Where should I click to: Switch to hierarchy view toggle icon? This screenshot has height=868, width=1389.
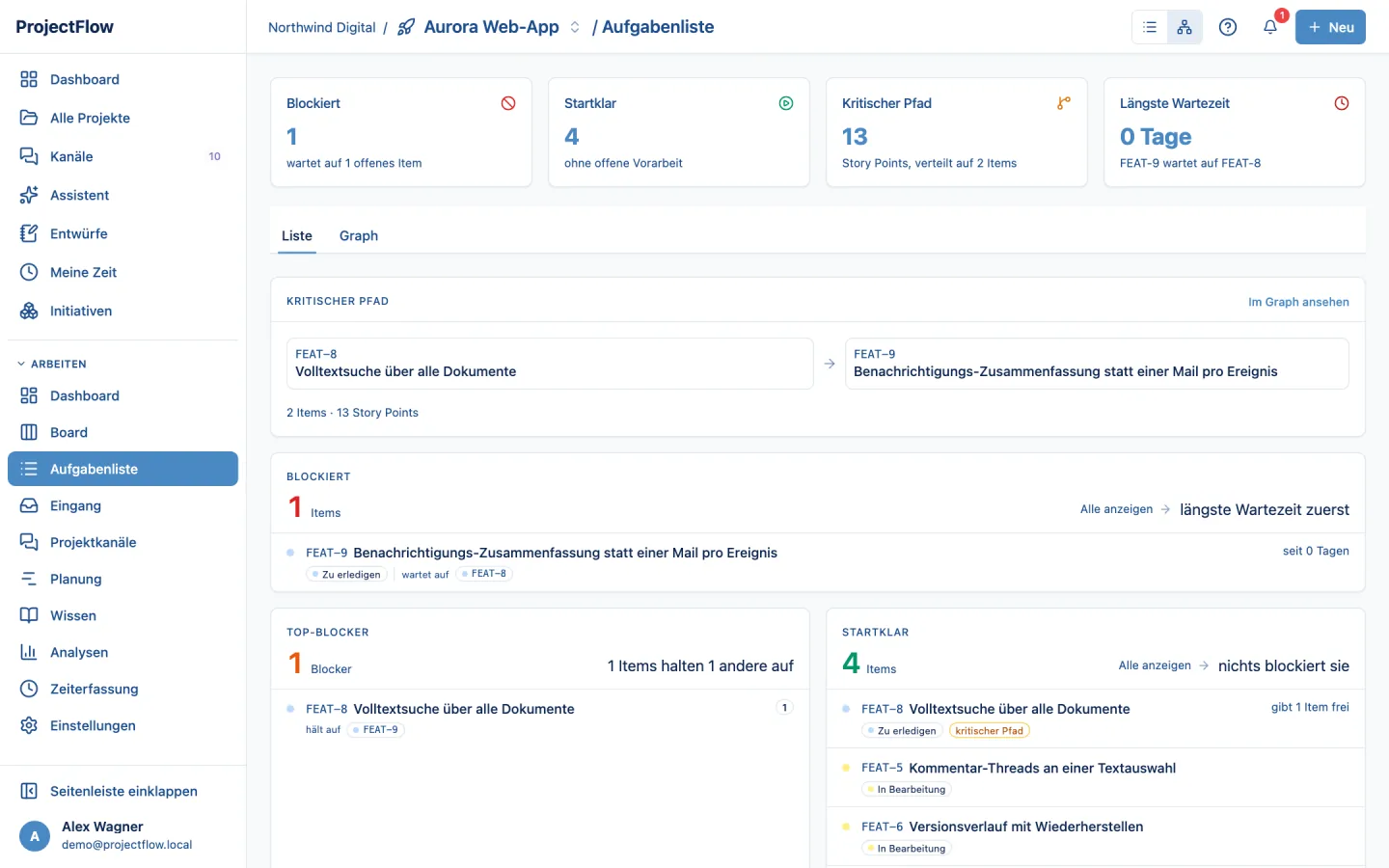pyautogui.click(x=1185, y=27)
